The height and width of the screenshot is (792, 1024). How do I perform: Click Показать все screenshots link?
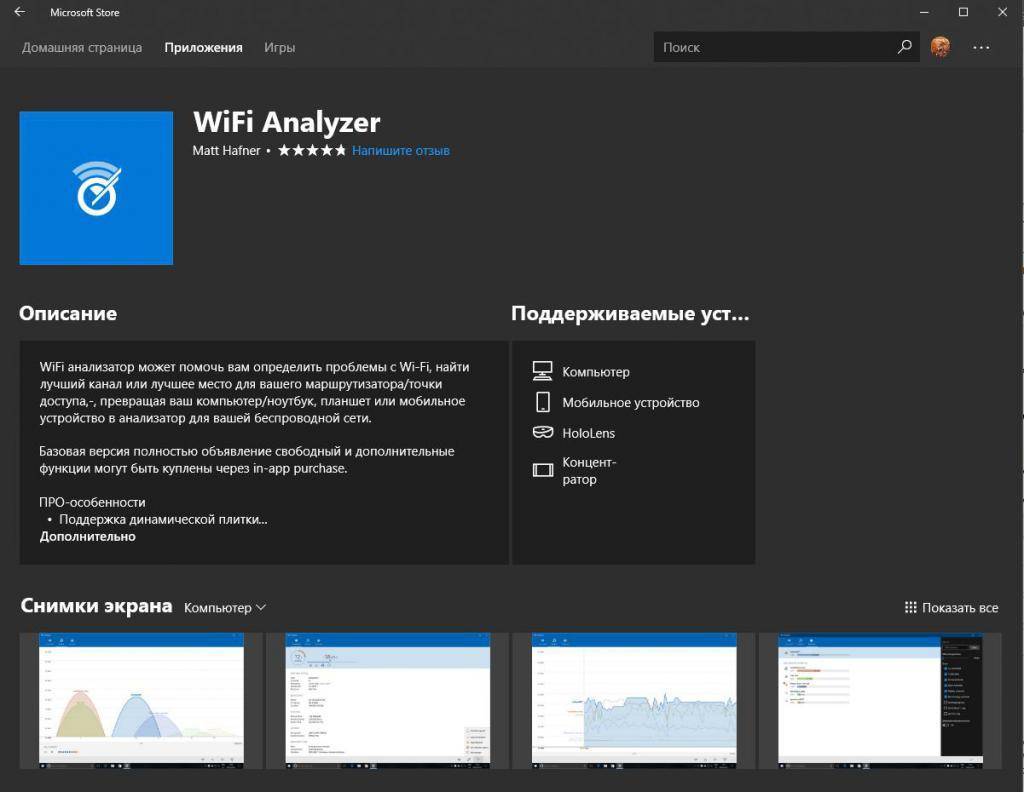[959, 607]
